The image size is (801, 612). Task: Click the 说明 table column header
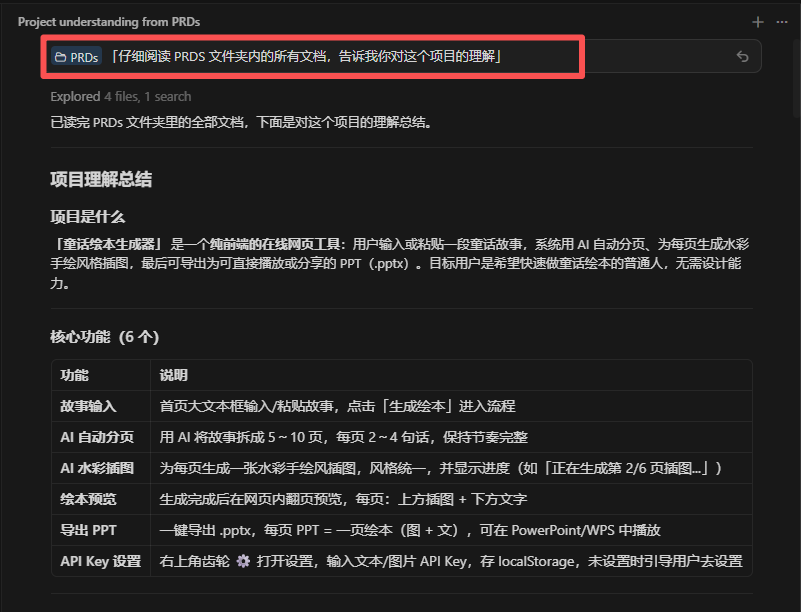[174, 375]
